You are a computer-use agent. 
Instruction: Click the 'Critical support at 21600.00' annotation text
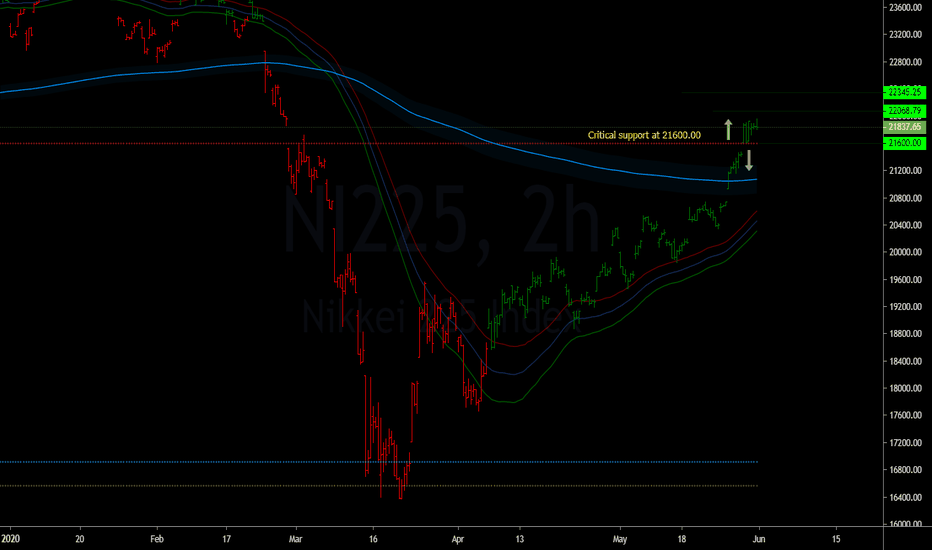644,135
